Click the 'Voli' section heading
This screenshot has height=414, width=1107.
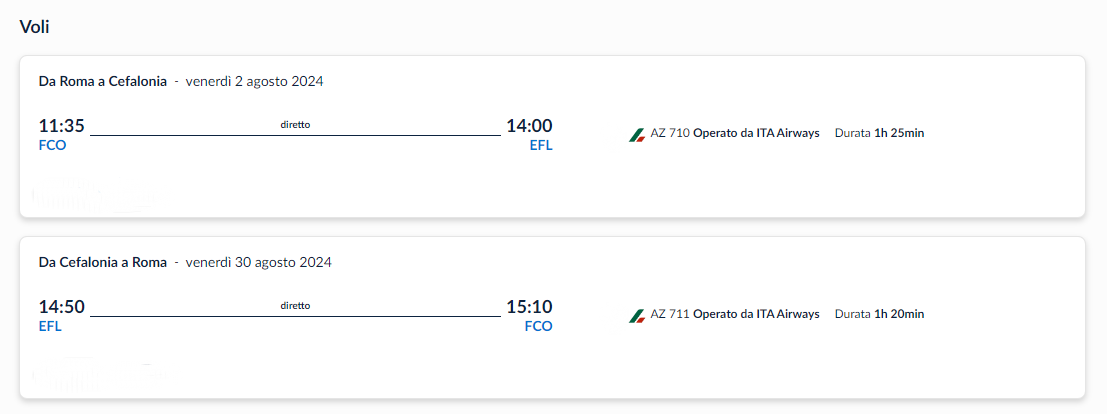(34, 28)
